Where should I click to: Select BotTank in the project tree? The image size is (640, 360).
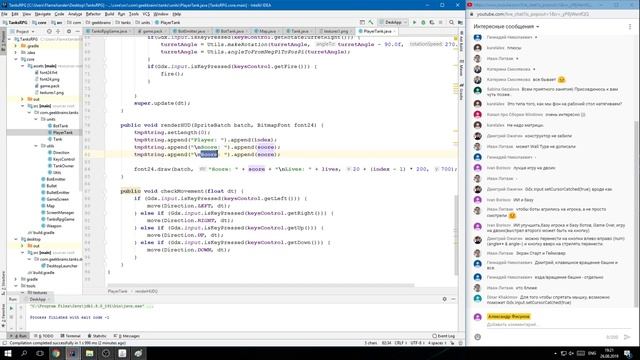coord(60,126)
